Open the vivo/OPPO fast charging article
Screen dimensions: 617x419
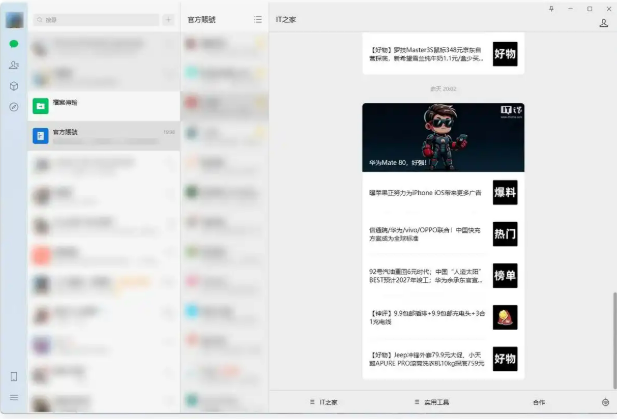443,234
